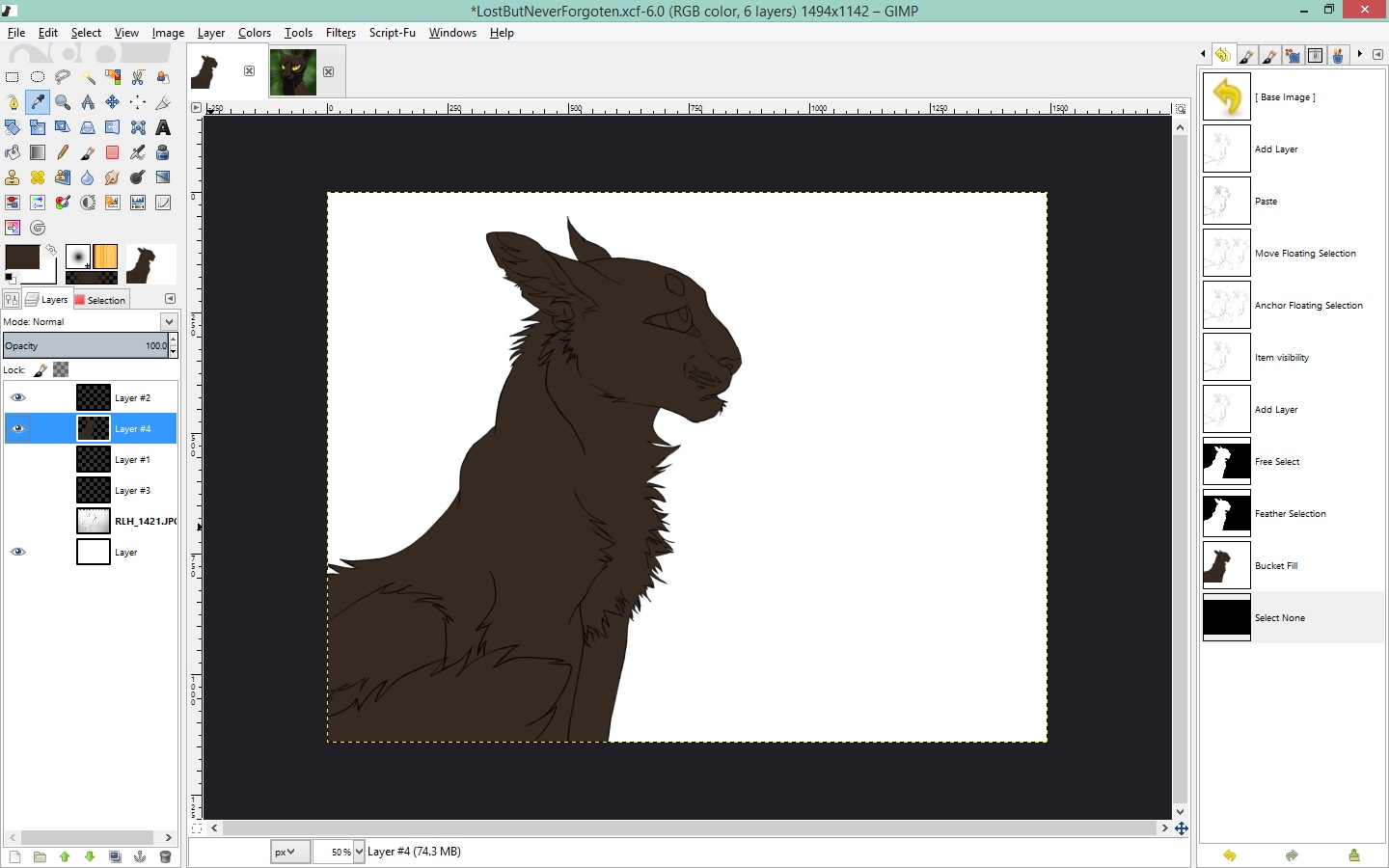Hide Layer #4 with its eye icon
Viewport: 1389px width, 868px height.
[17, 428]
